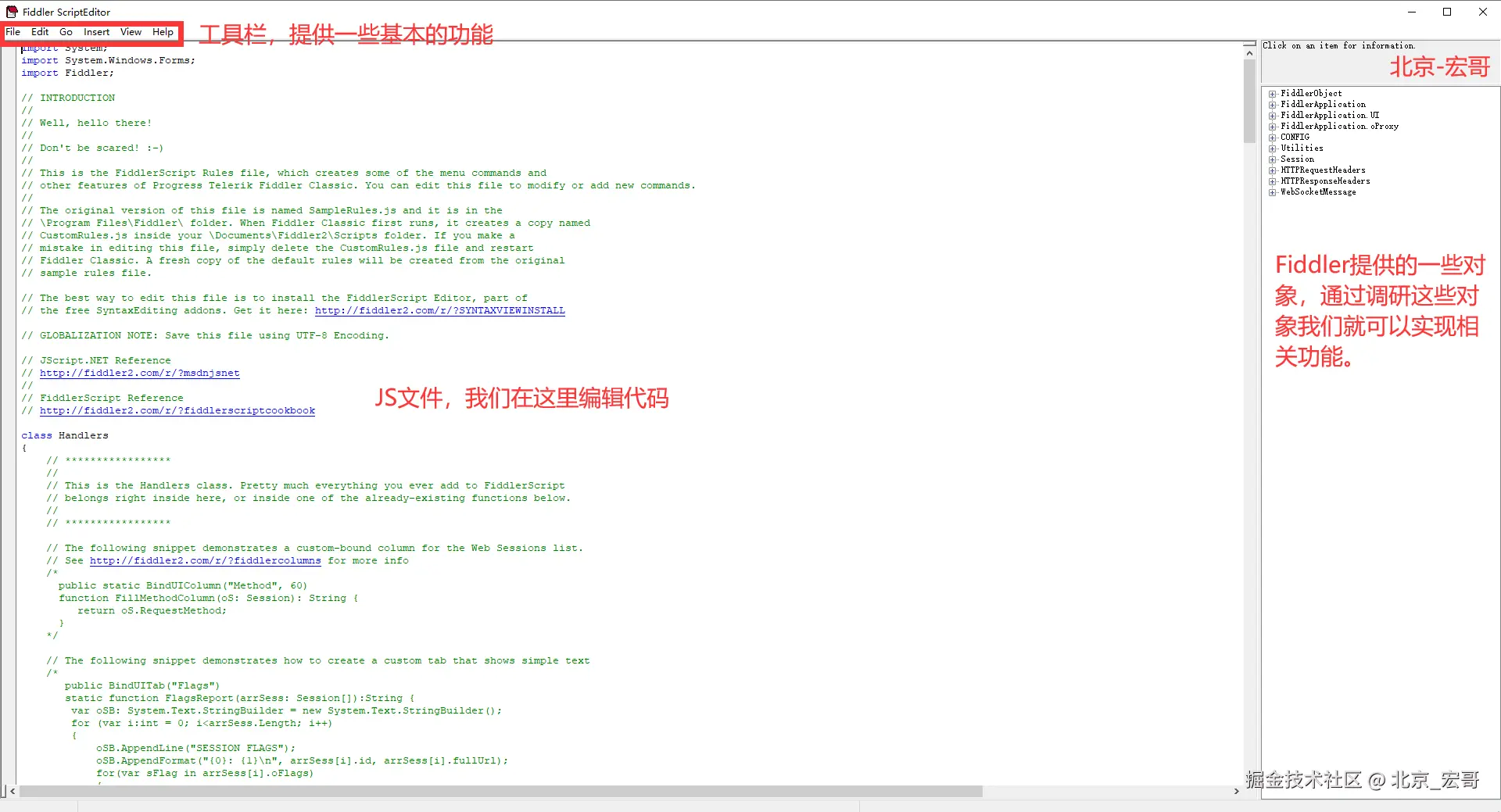Click the 'return oS.RequestMethod;' line

pos(152,610)
